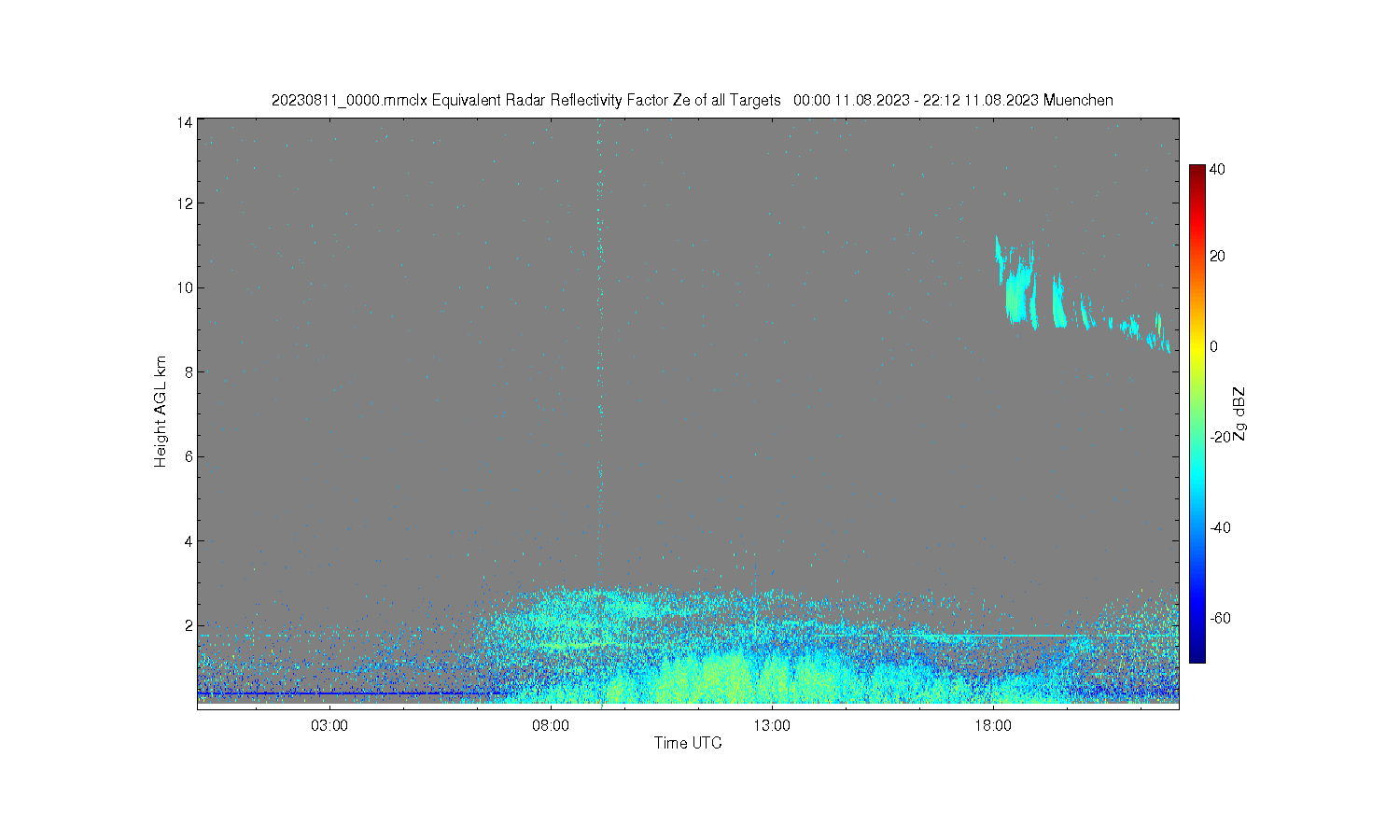1400x840 pixels.
Task: Click the colorbar value -40
Action: pos(1220,527)
